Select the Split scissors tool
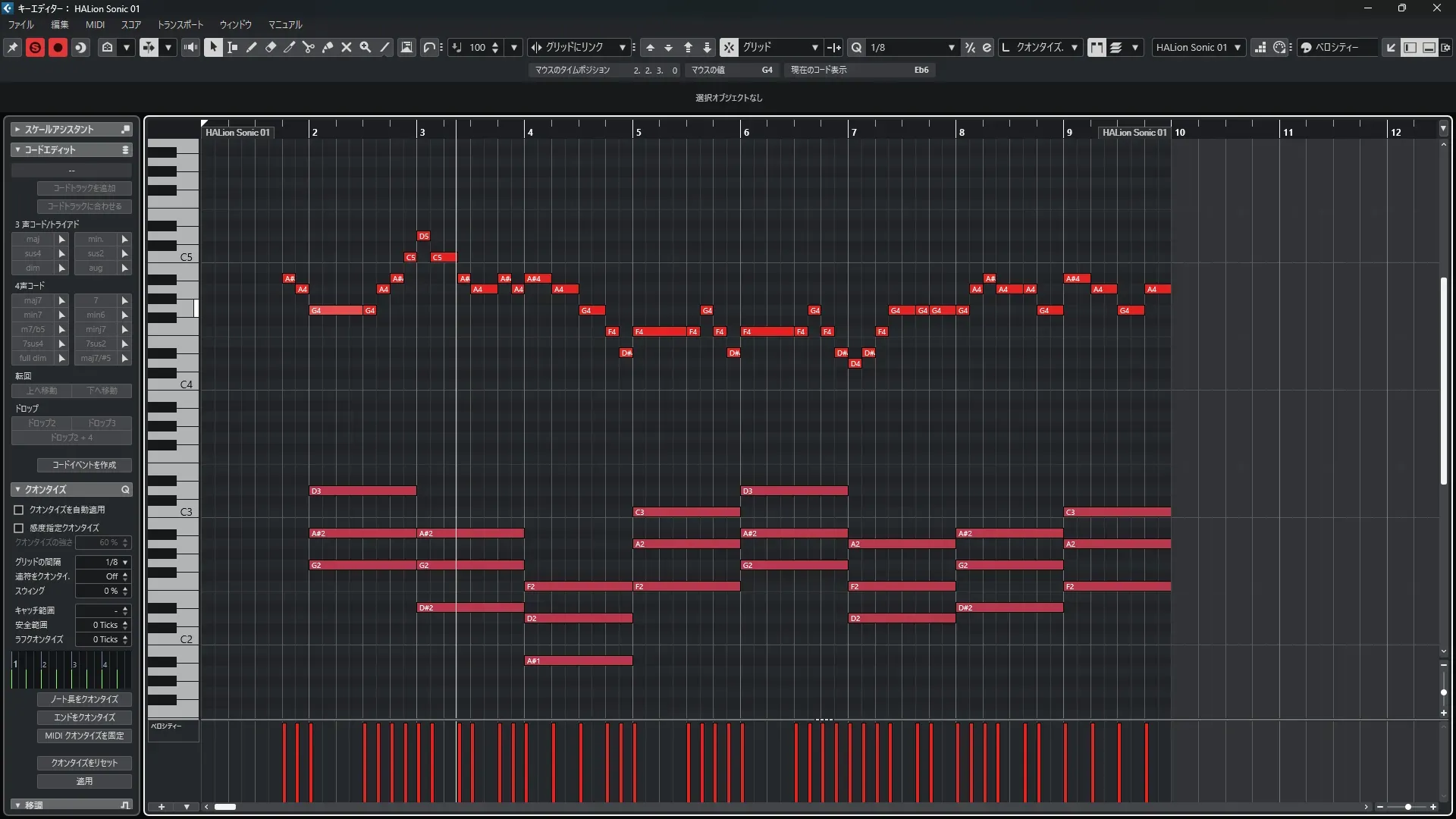The height and width of the screenshot is (819, 1456). tap(308, 47)
